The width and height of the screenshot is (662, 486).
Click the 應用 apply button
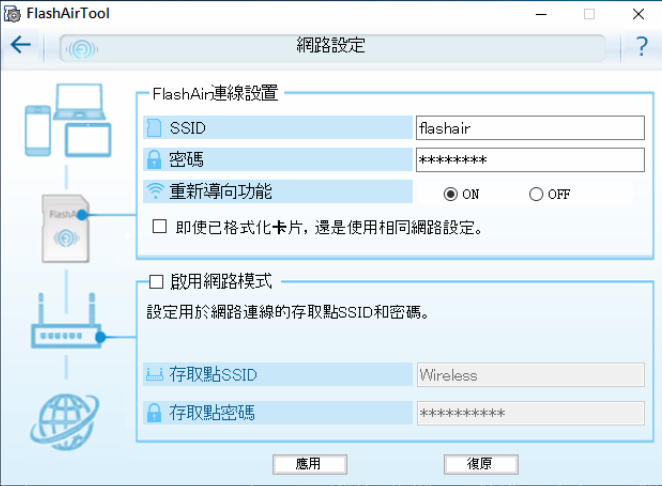click(309, 464)
